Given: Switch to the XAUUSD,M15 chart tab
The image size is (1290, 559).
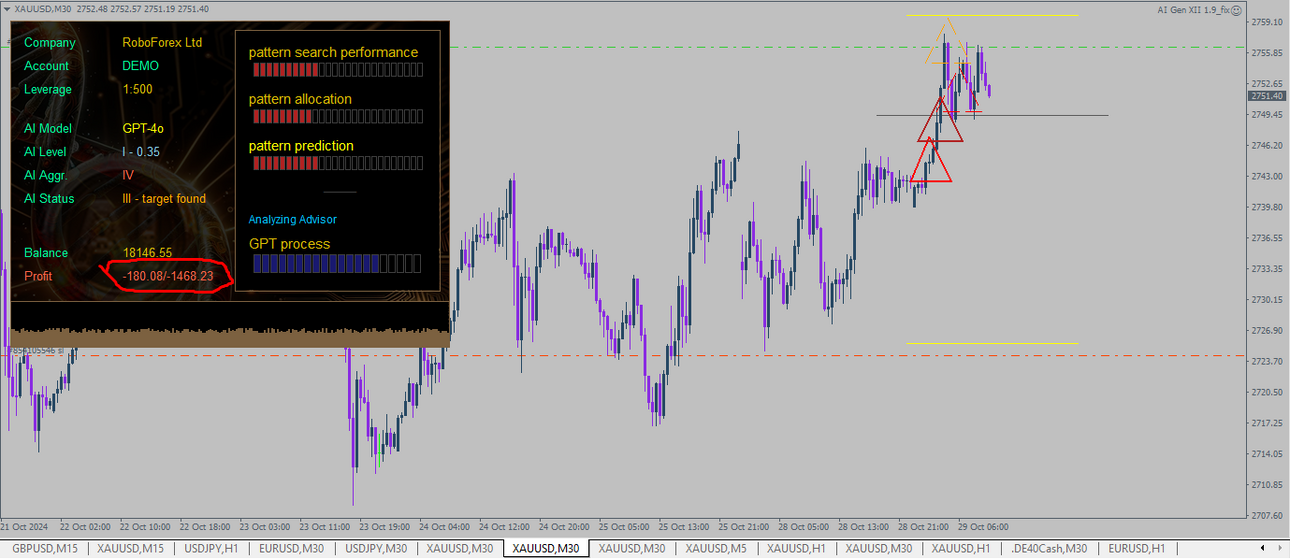Looking at the screenshot, I should click(x=131, y=548).
